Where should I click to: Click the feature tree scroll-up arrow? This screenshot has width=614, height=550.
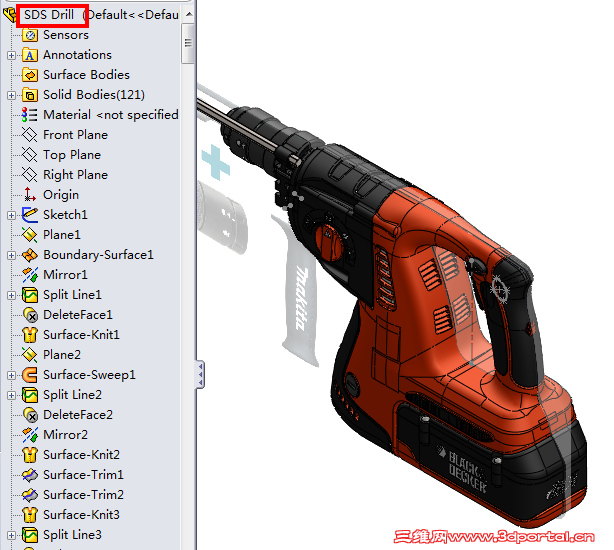pyautogui.click(x=189, y=14)
